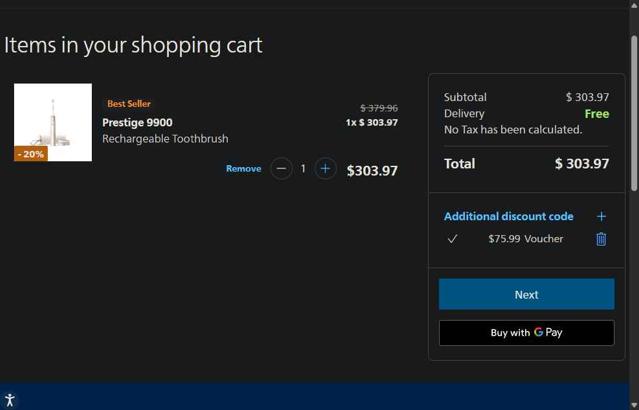Increase quantity with the plus button
The height and width of the screenshot is (410, 639).
(325, 169)
